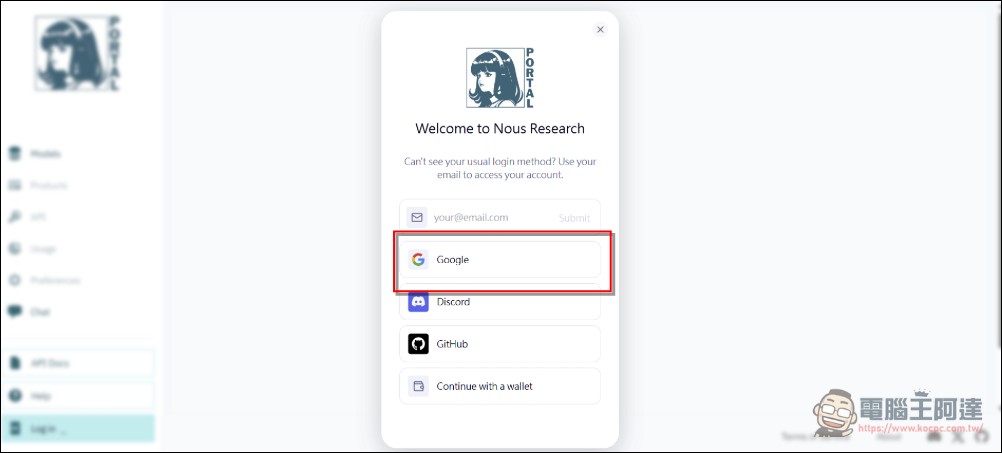The image size is (1002, 453).
Task: Click the GitHub octocat icon
Action: (x=418, y=344)
